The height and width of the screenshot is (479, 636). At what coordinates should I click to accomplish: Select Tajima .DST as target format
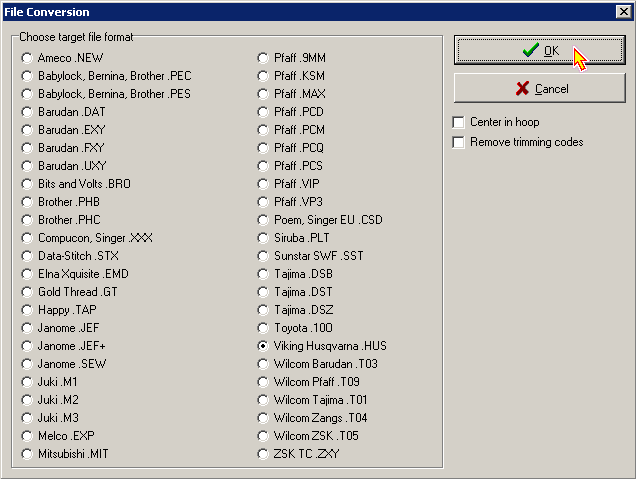tap(264, 292)
